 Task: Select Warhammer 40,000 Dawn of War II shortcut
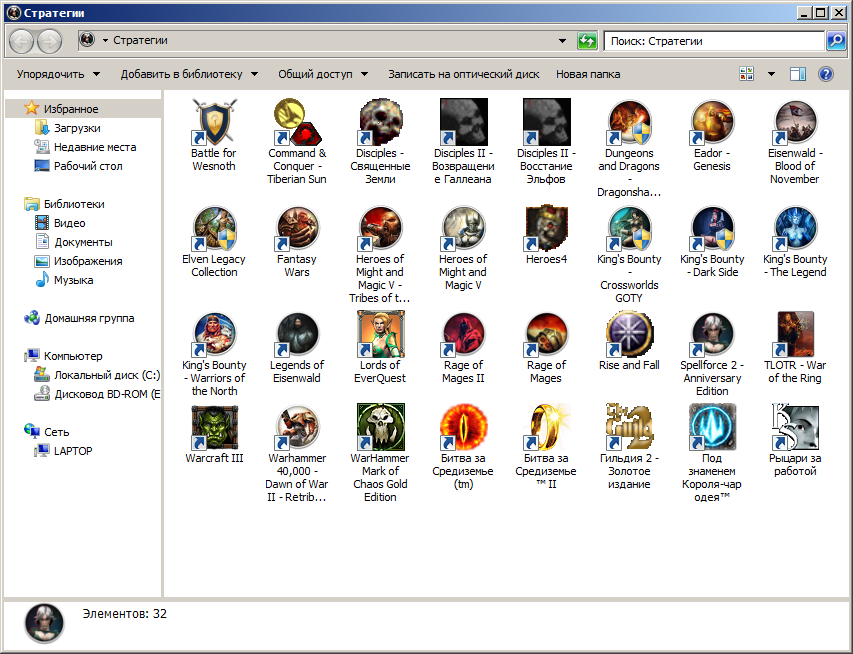(297, 453)
